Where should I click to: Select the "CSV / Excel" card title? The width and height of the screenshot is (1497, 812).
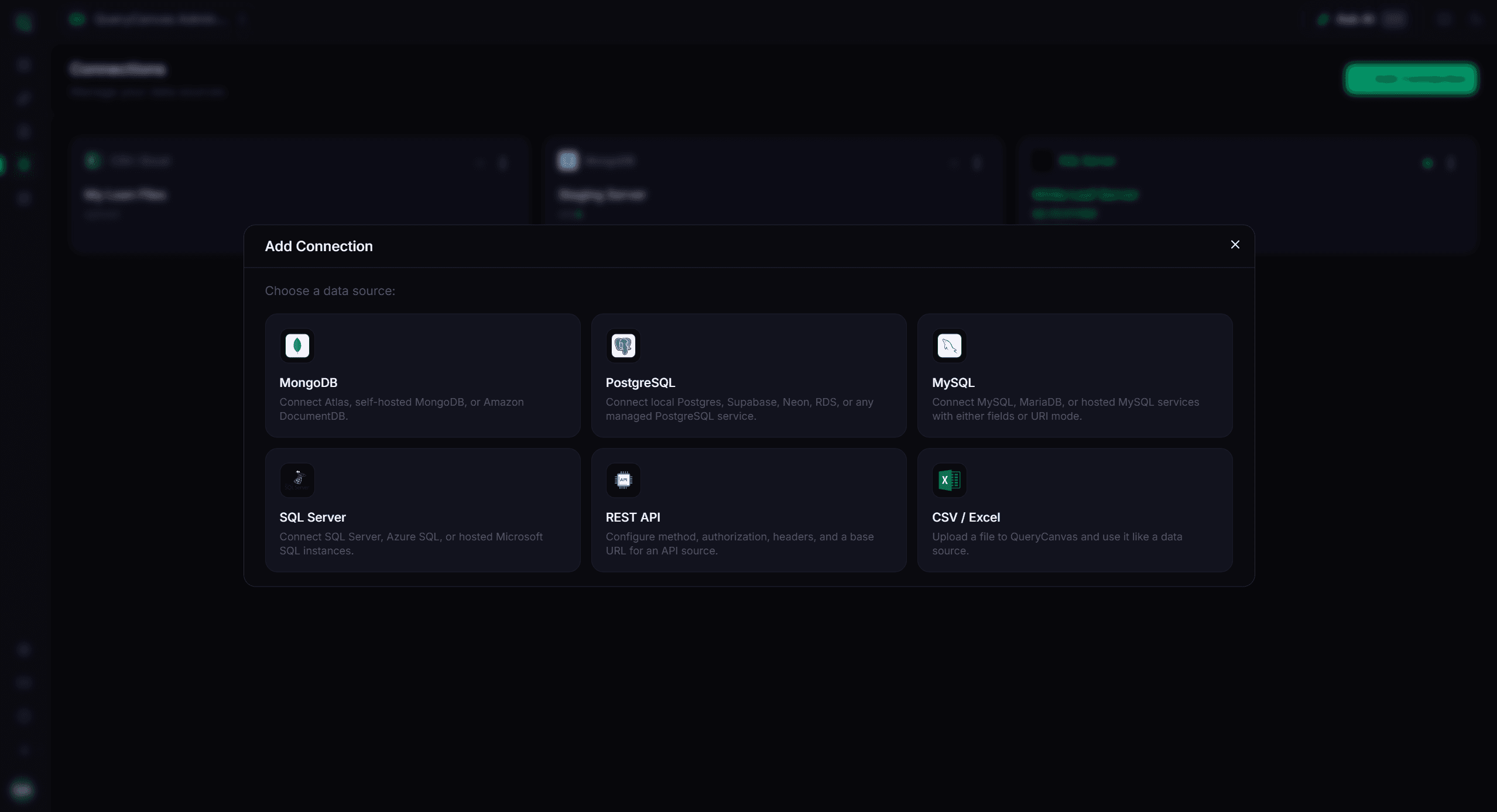coord(965,517)
